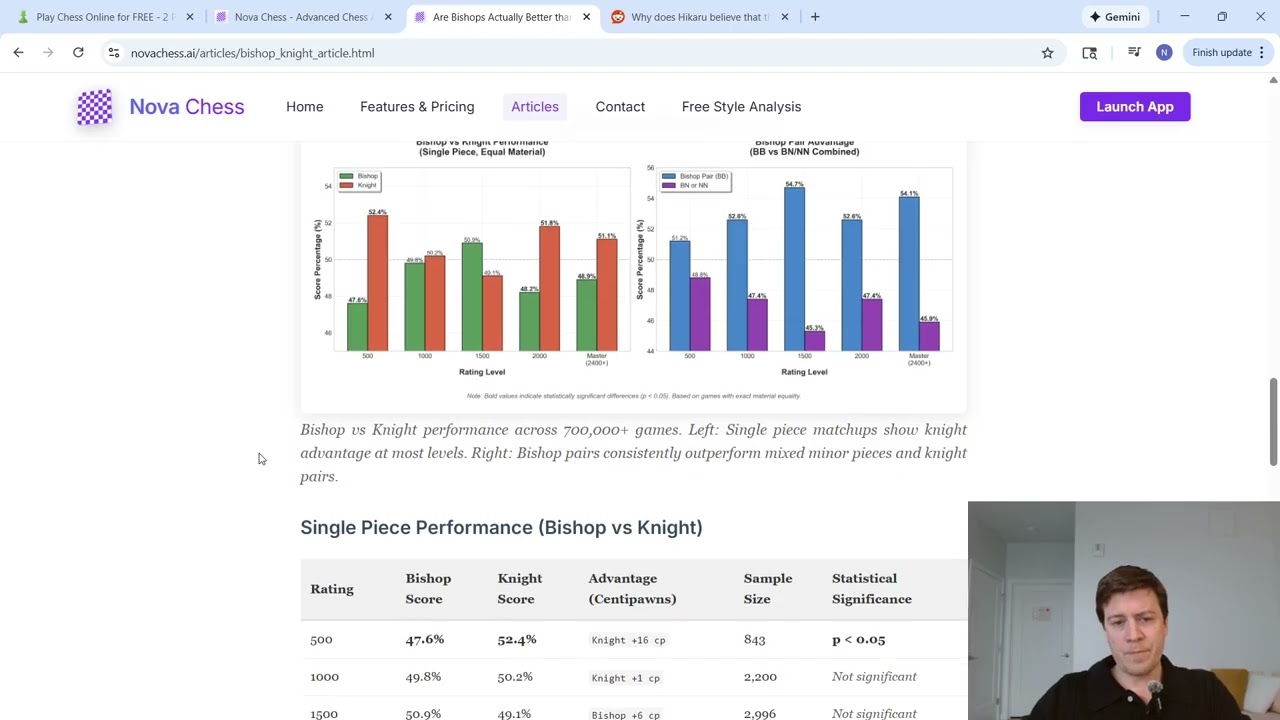Close the Nova Chess - Advanced Chess tab

[388, 16]
